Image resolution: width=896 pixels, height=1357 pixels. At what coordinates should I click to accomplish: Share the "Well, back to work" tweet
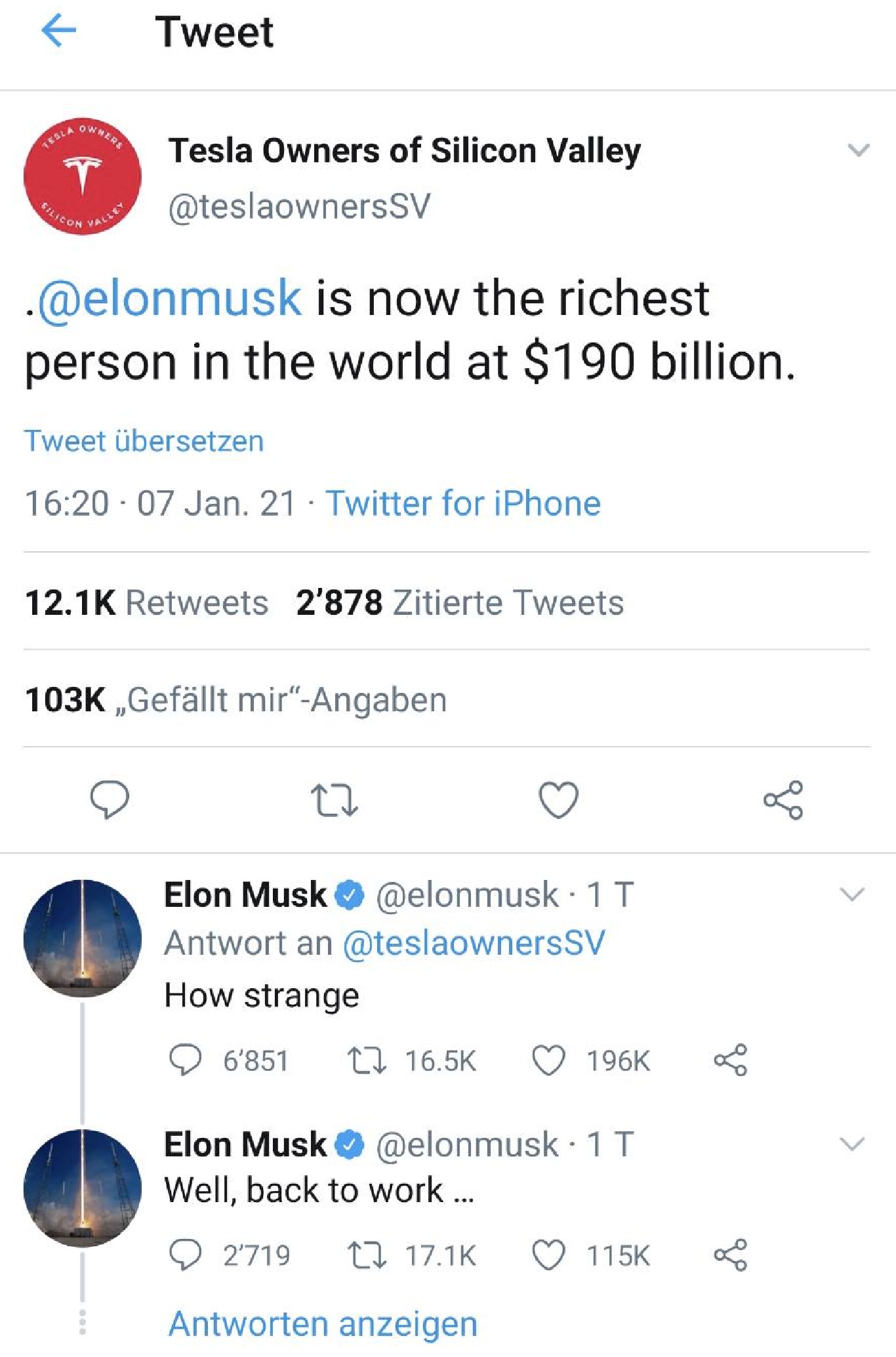pyautogui.click(x=731, y=1255)
